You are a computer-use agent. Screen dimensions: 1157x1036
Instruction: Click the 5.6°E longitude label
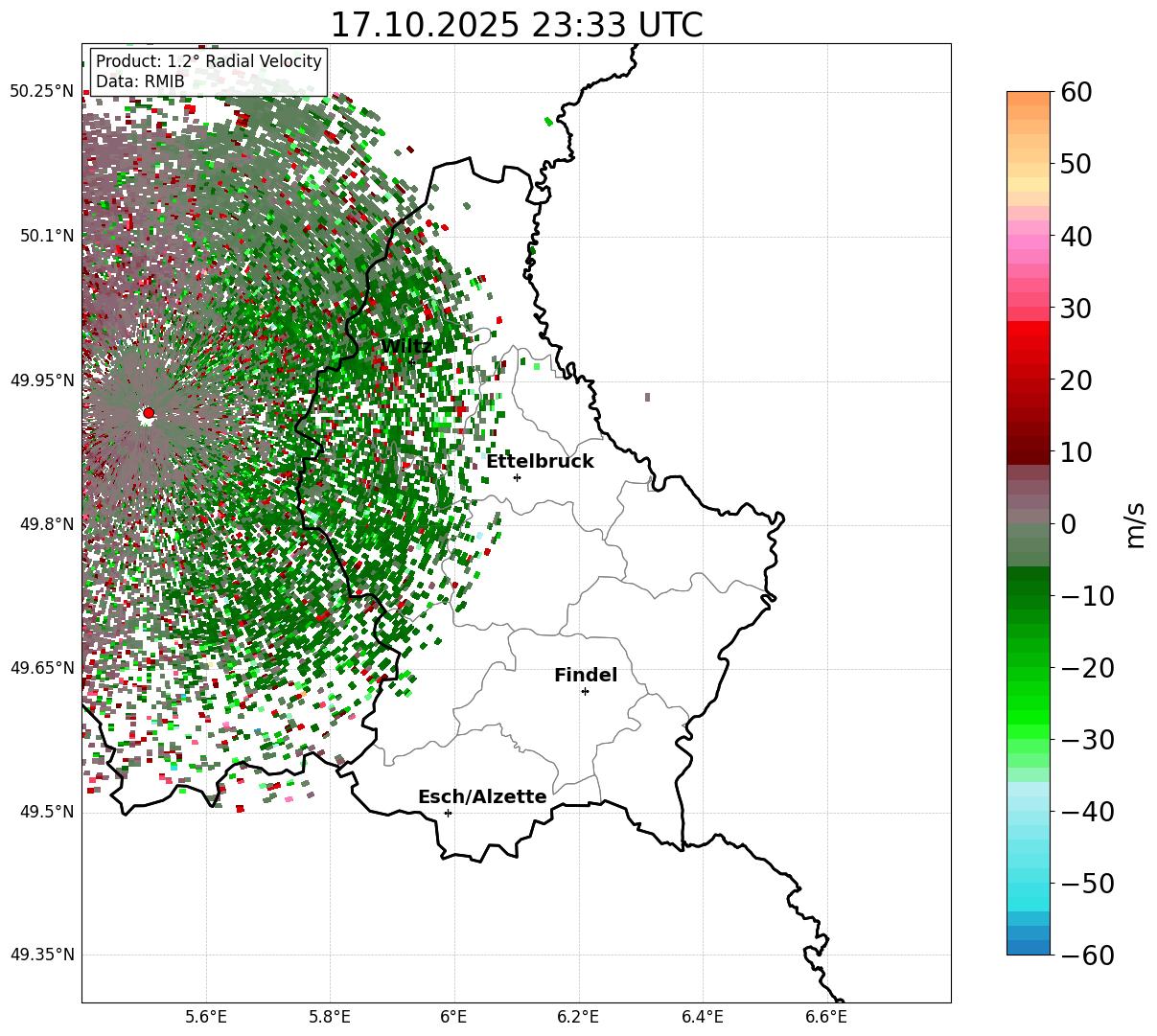[205, 1017]
